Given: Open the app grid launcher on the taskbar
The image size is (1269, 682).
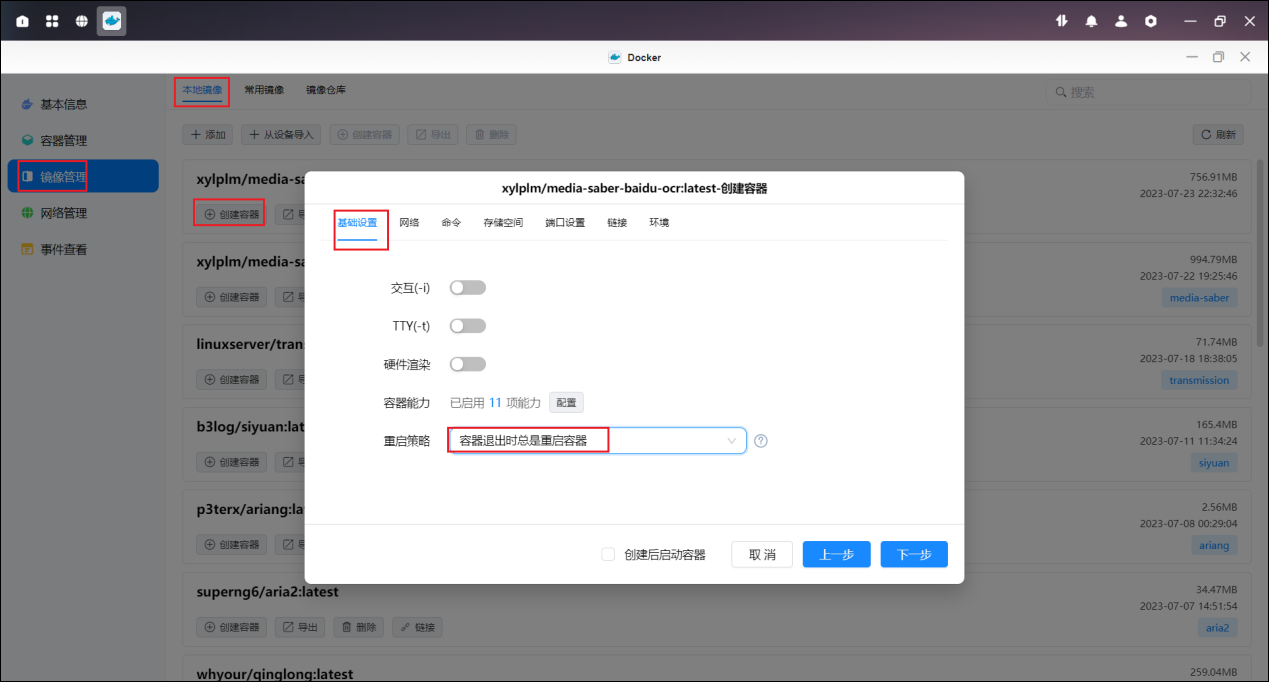Looking at the screenshot, I should point(51,20).
